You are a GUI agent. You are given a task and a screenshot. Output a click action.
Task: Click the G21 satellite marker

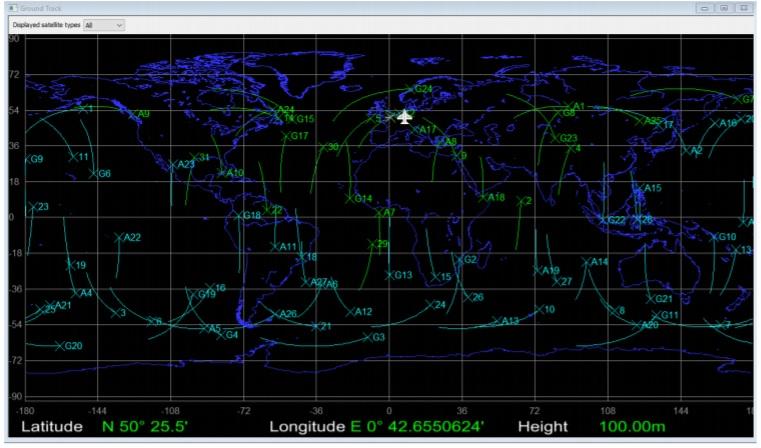click(651, 298)
